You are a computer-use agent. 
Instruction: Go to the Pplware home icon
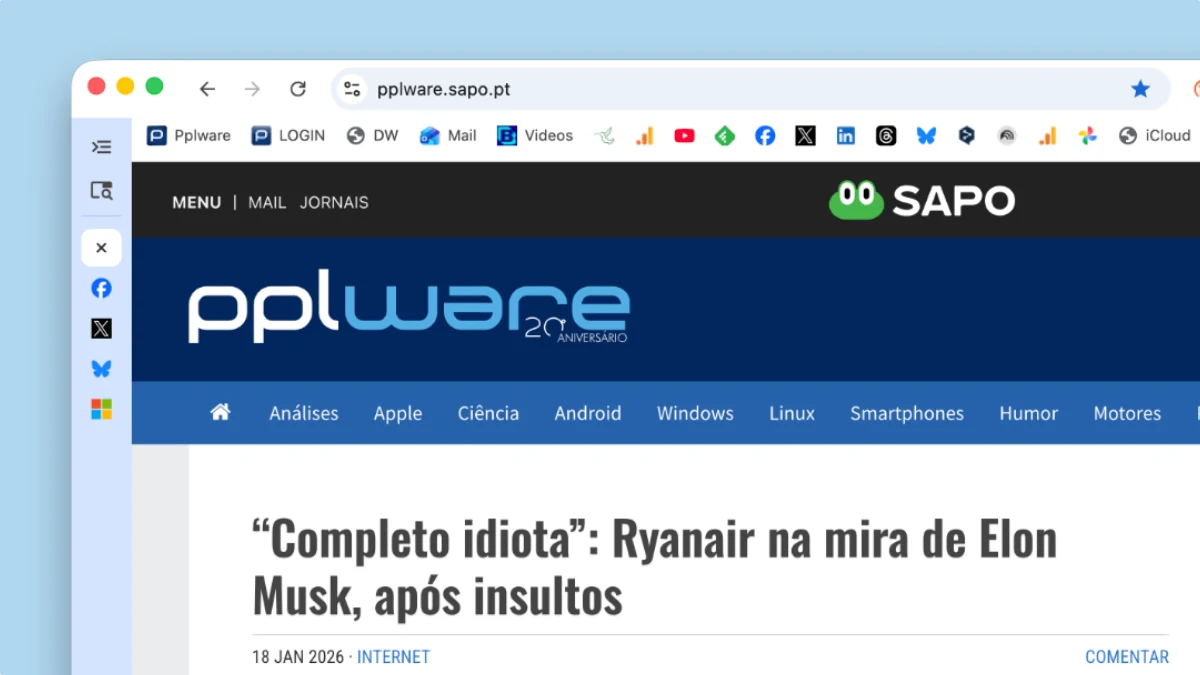[220, 412]
